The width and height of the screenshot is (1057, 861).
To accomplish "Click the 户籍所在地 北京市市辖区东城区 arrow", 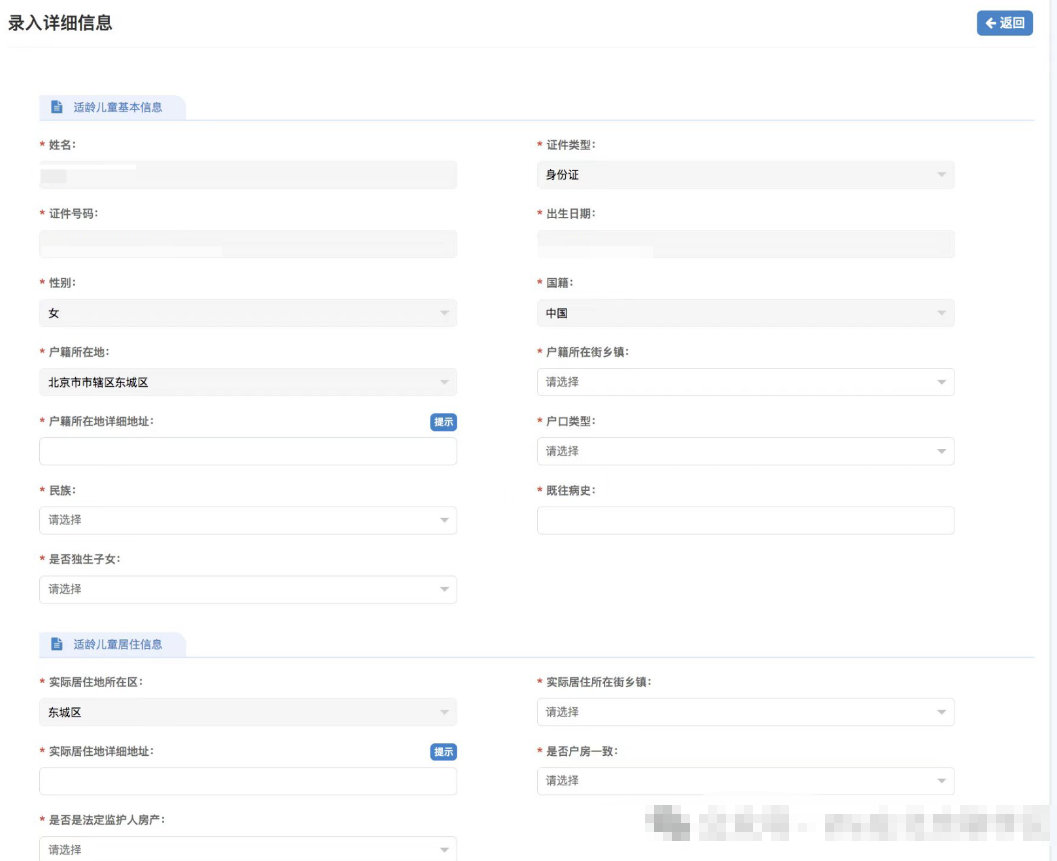I will [x=444, y=382].
